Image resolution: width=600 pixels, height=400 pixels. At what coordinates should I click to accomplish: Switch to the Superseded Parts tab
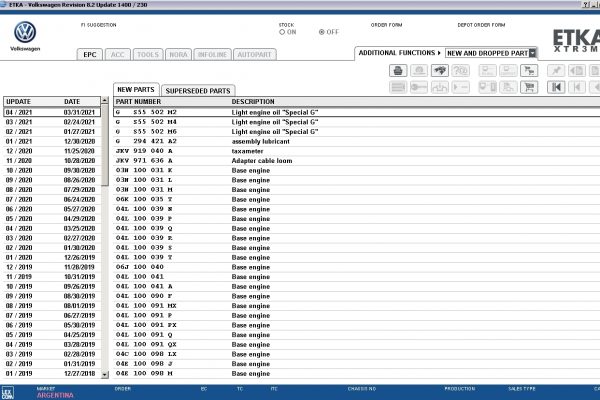click(198, 91)
